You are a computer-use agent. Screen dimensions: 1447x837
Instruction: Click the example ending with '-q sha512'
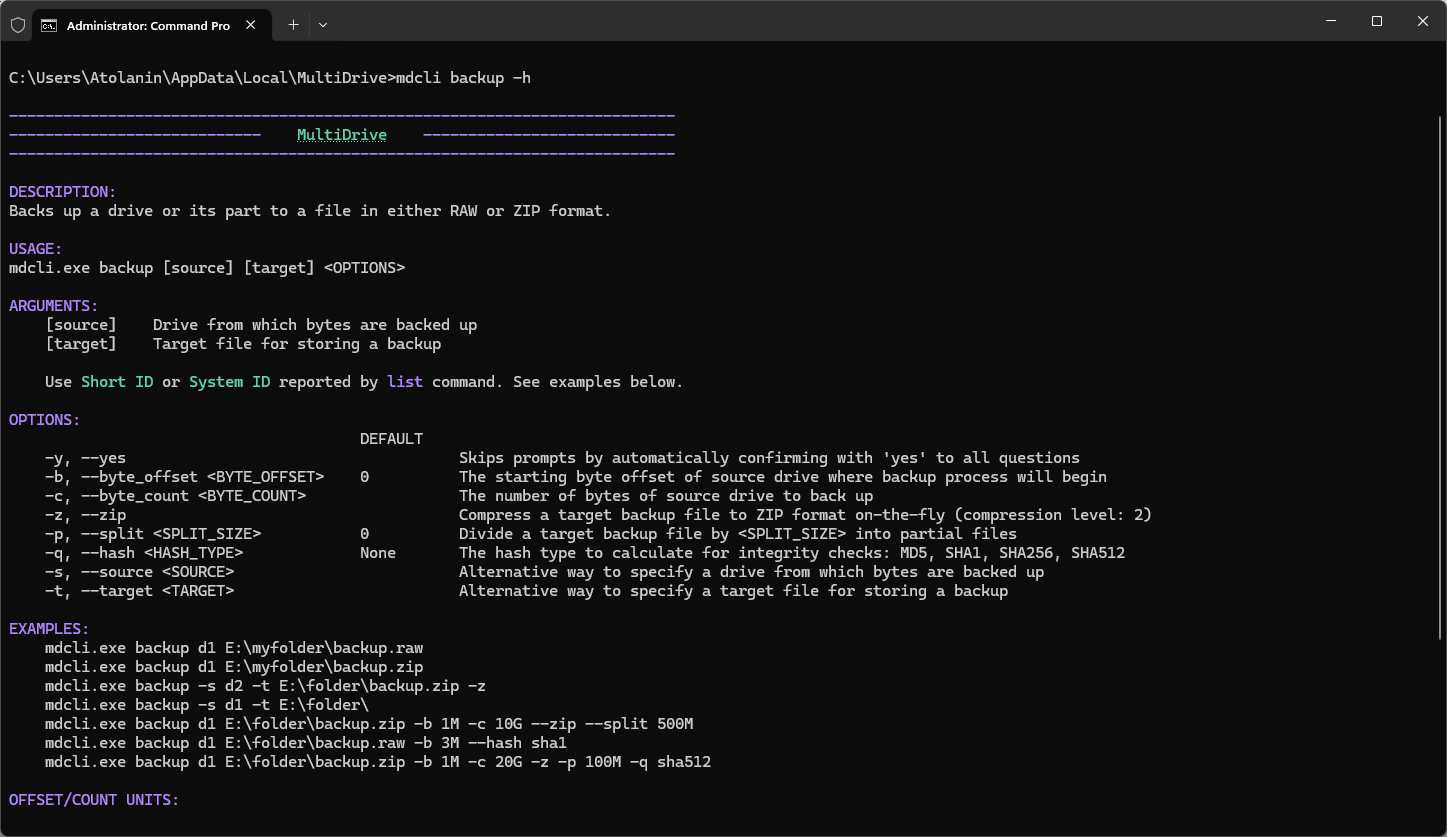[378, 762]
